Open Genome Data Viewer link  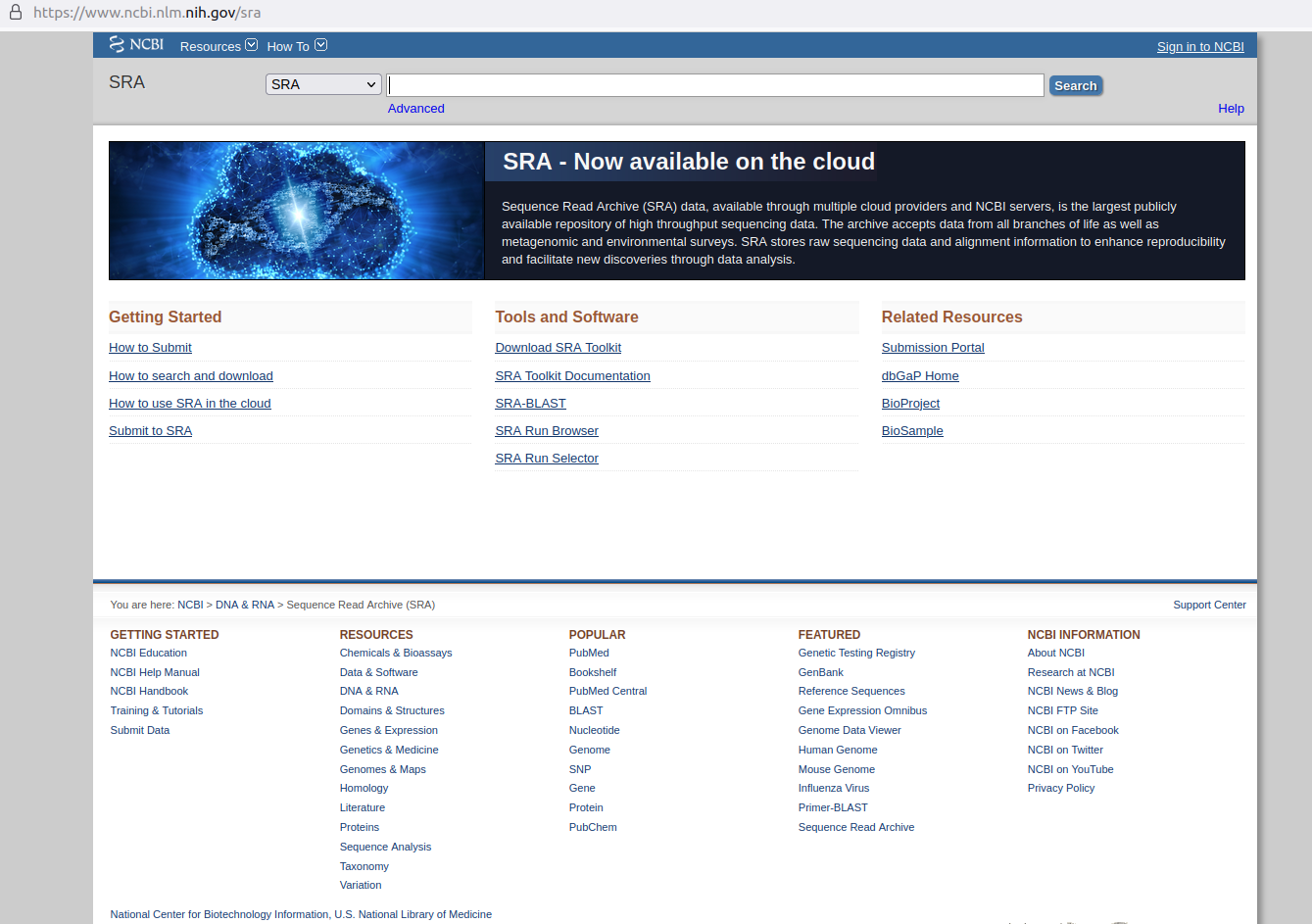click(x=850, y=730)
